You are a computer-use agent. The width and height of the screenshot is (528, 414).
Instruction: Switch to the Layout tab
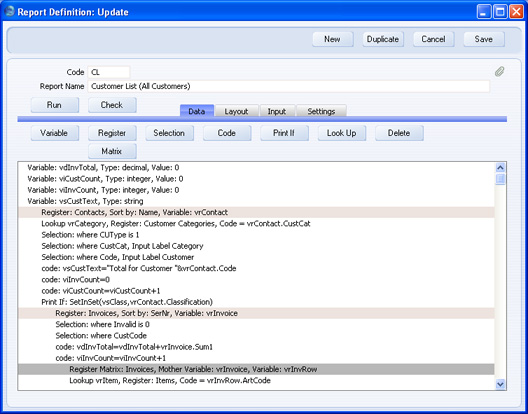pyautogui.click(x=236, y=111)
